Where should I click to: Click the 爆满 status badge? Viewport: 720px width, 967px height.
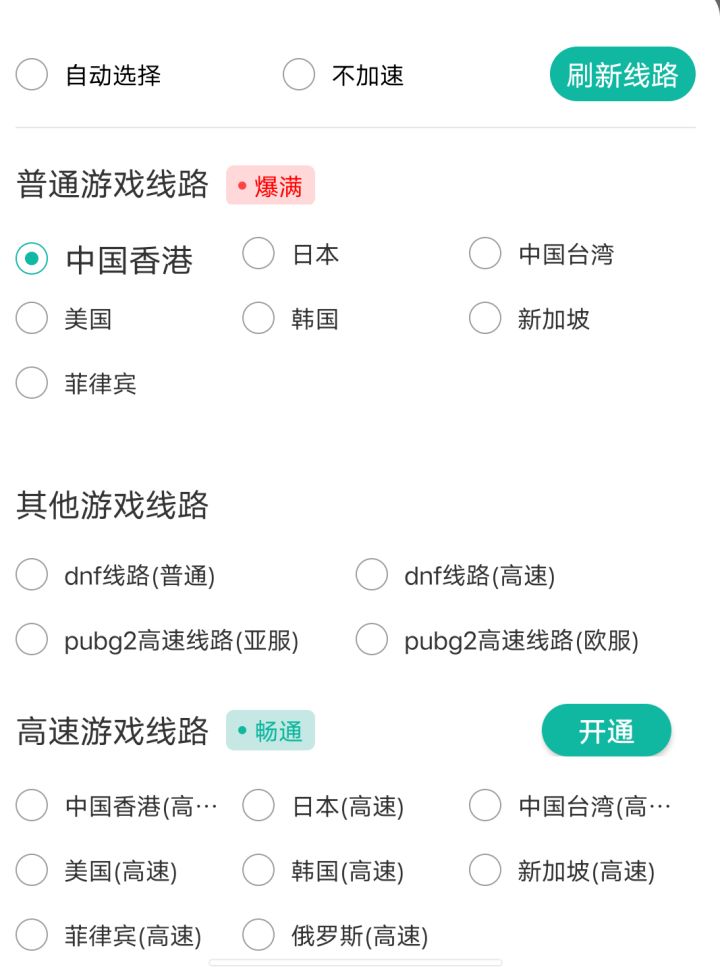tap(270, 186)
